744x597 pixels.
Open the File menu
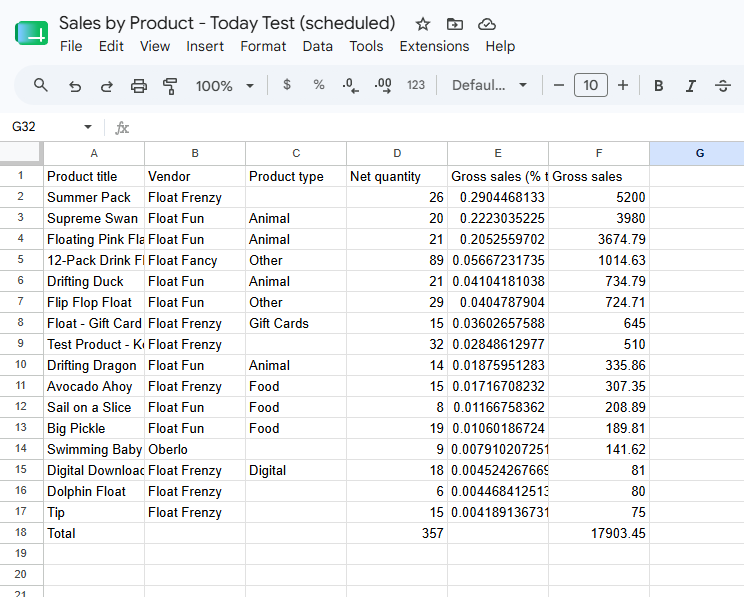coord(71,46)
